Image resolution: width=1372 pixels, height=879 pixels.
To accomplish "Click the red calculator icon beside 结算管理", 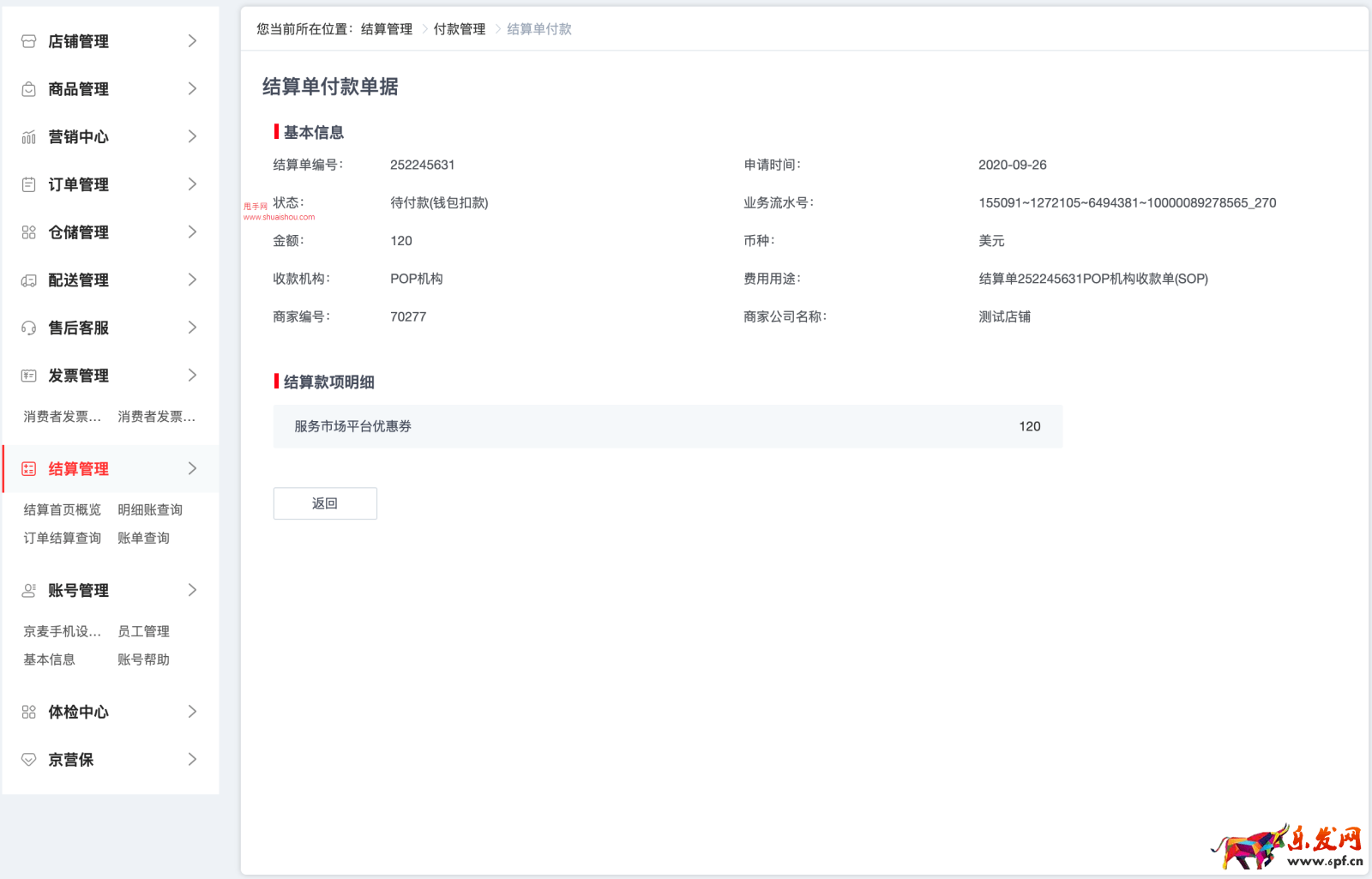I will [28, 469].
